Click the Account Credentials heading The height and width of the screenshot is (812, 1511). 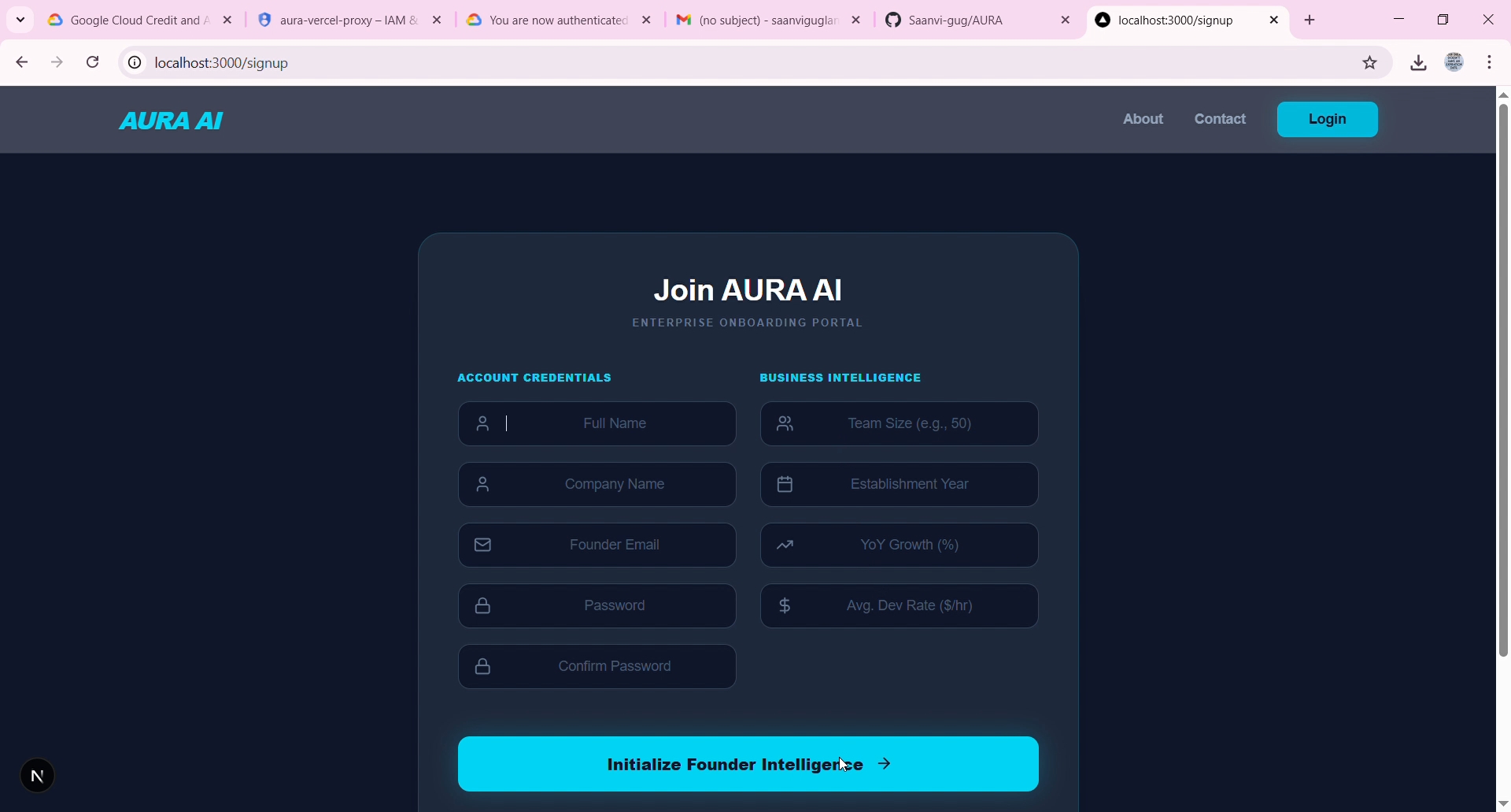pyautogui.click(x=534, y=378)
